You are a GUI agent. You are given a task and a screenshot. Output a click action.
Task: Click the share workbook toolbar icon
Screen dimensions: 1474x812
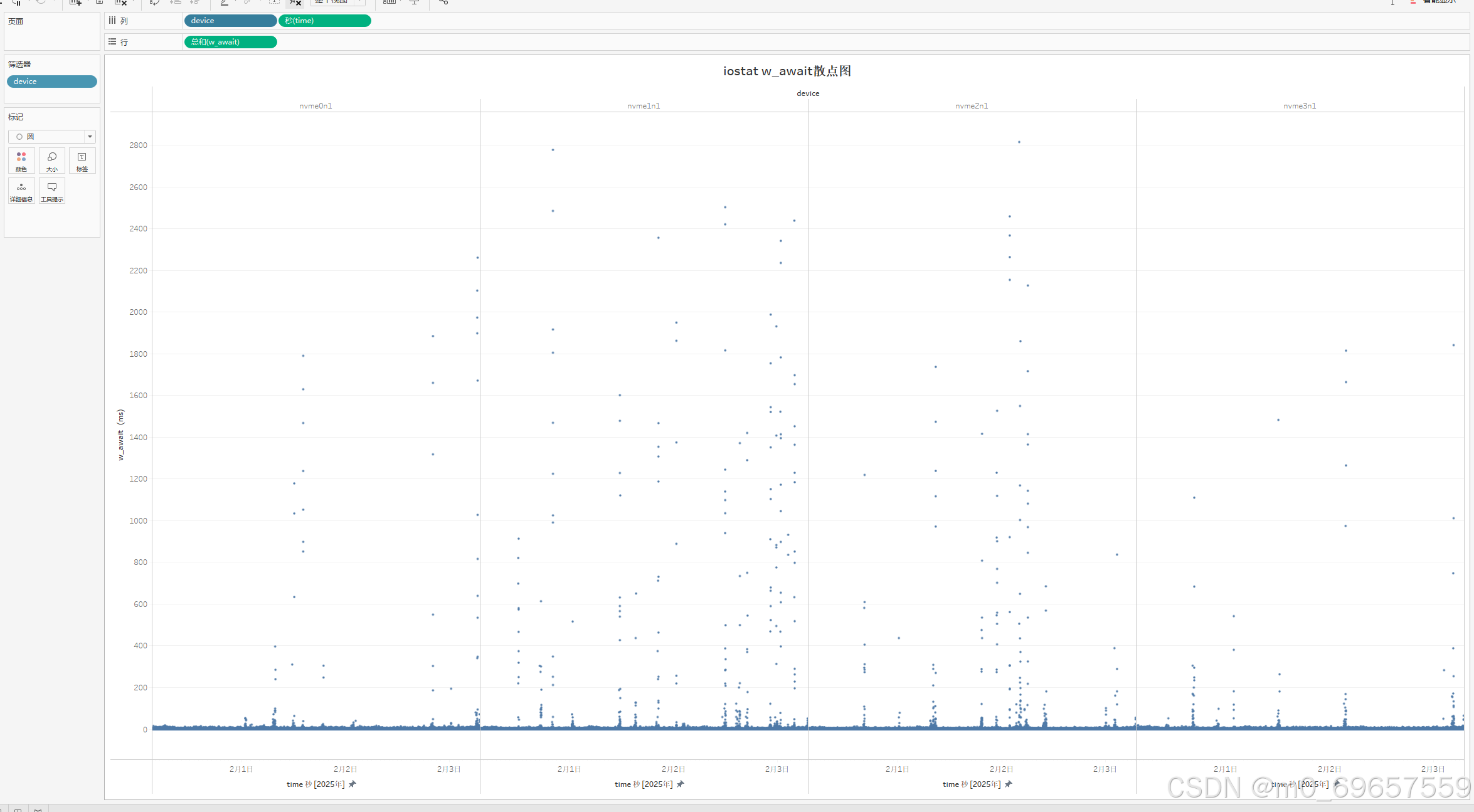[443, 3]
